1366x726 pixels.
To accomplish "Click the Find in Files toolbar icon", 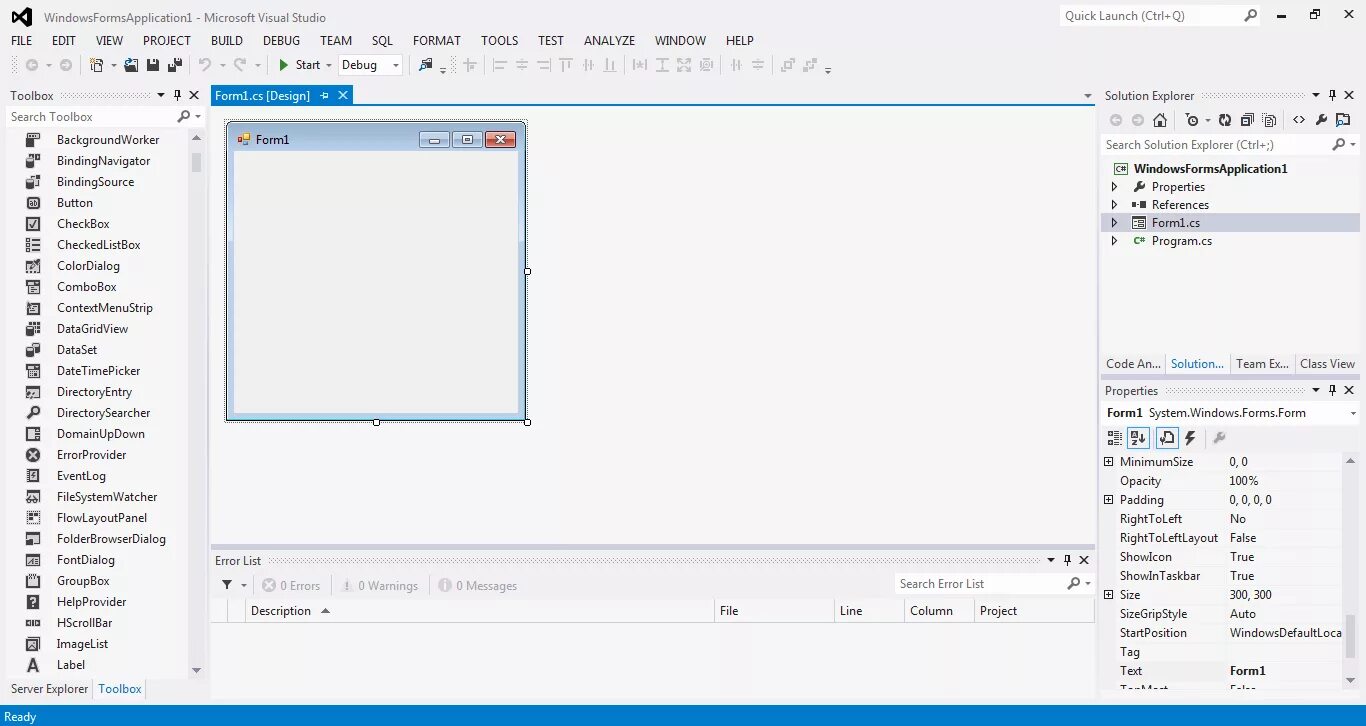I will pos(426,65).
